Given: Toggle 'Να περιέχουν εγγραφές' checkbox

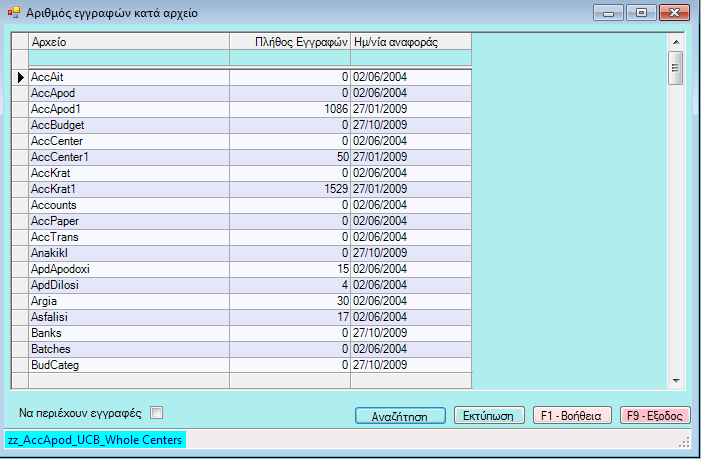Looking at the screenshot, I should [156, 413].
